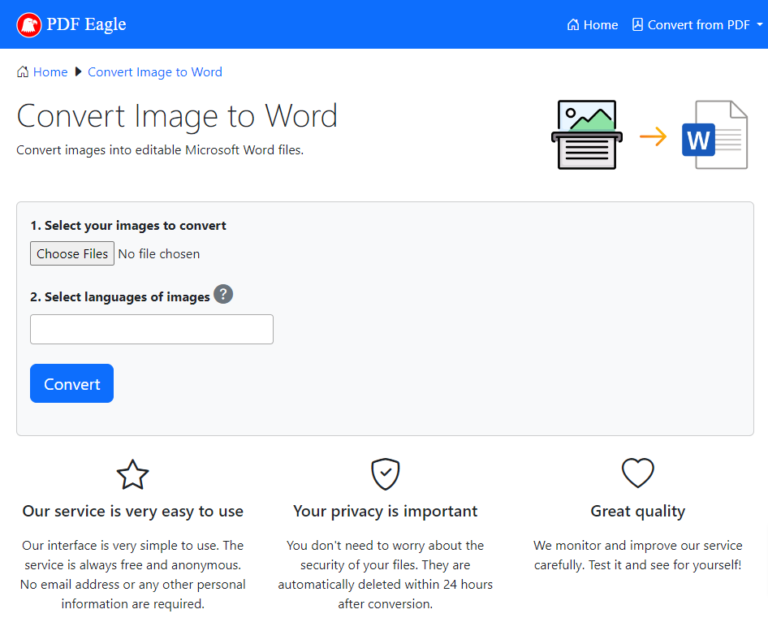
Task: Click the PDF Eagle logo icon
Action: point(29,24)
